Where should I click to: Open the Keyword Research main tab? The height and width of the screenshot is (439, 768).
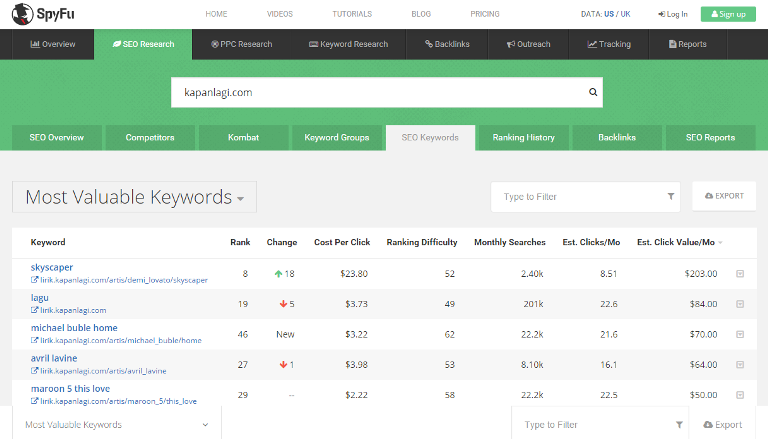(348, 44)
